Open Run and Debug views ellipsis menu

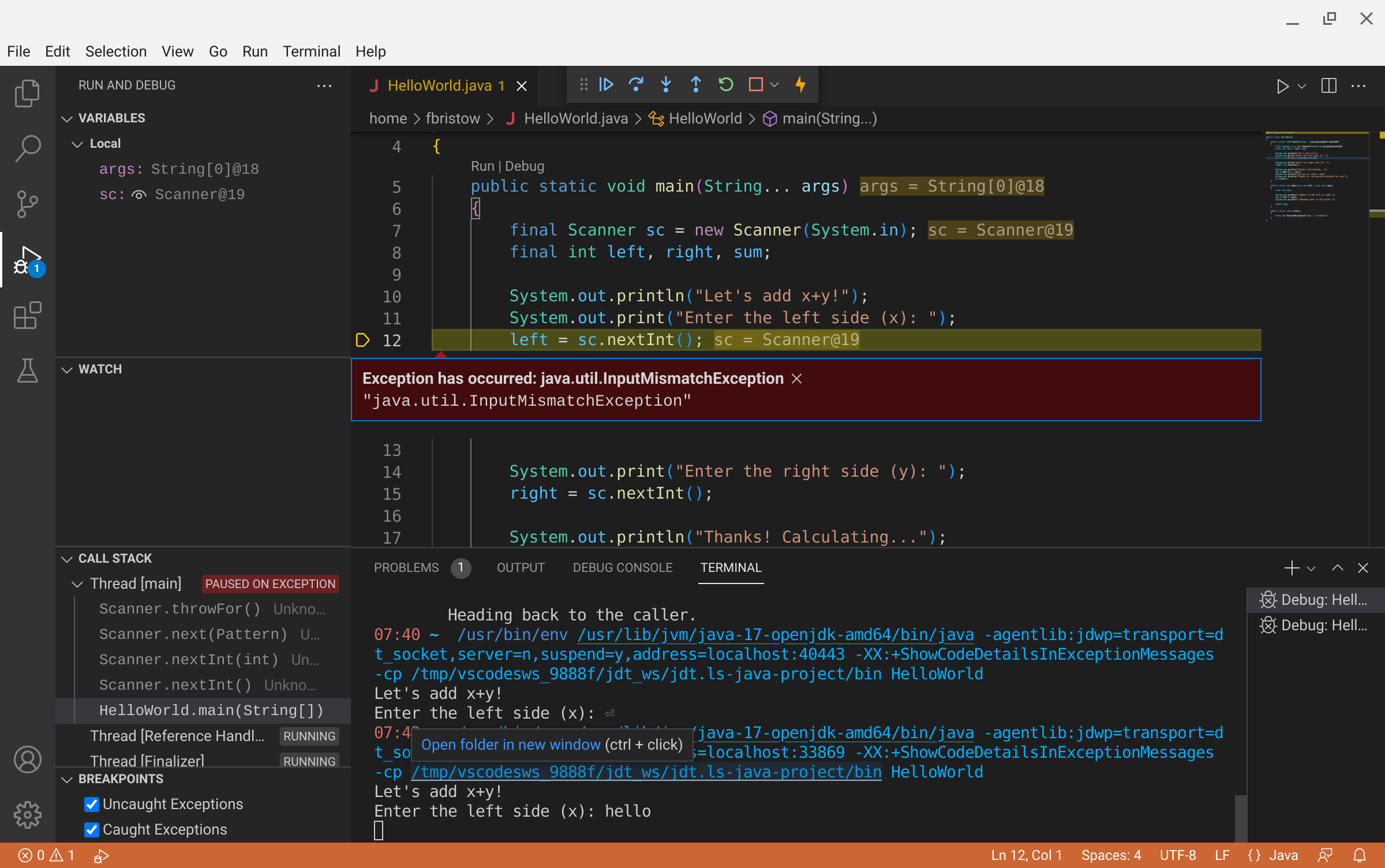click(324, 85)
